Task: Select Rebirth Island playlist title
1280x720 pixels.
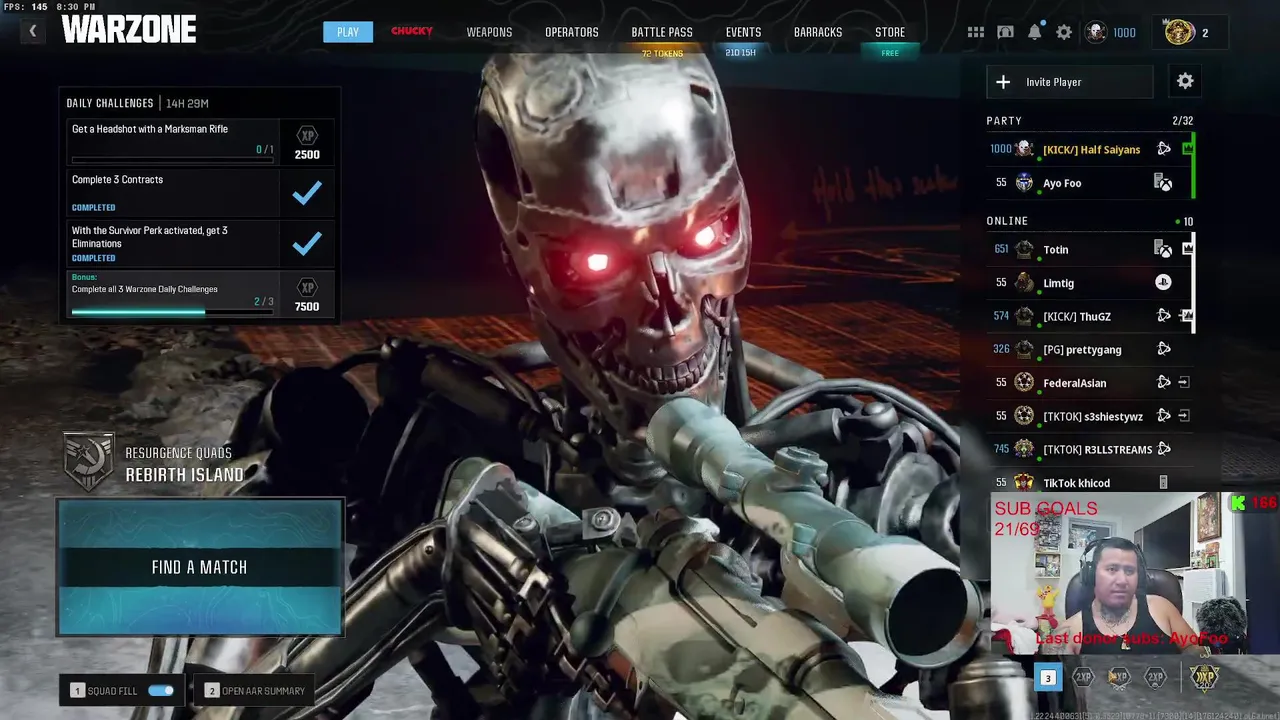Action: click(x=184, y=475)
